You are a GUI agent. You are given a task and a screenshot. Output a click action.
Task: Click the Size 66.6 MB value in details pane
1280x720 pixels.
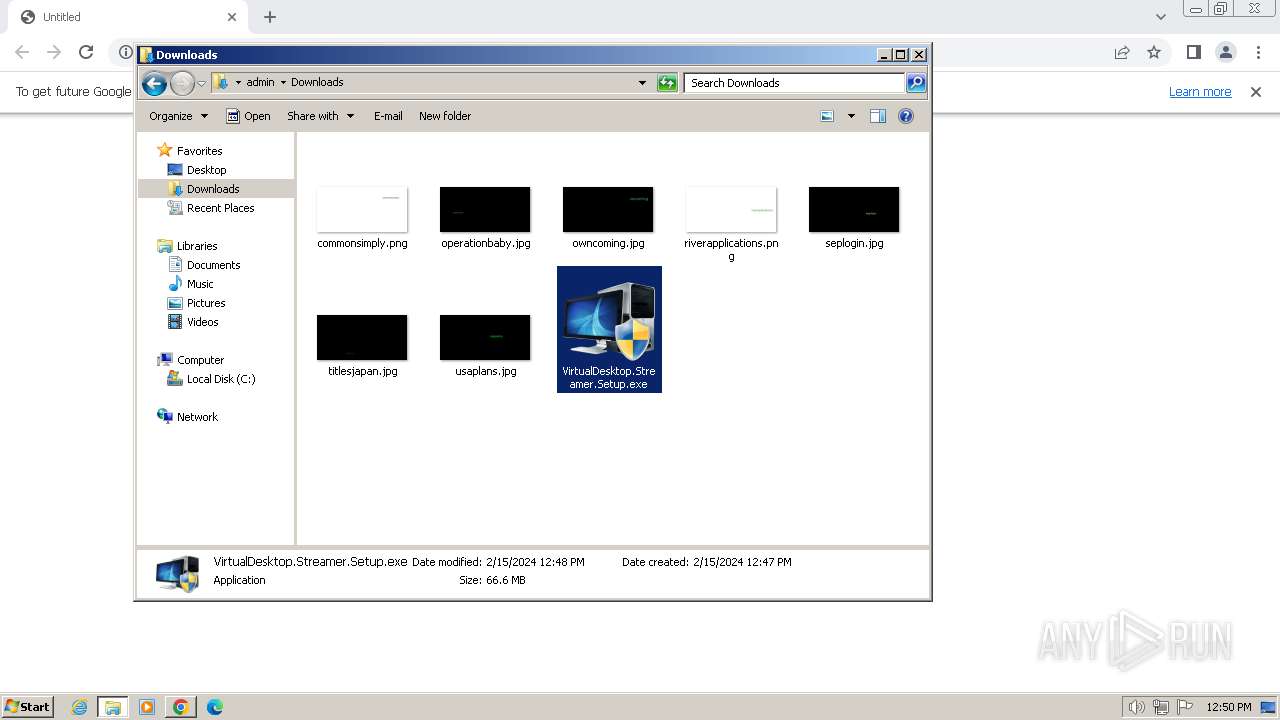tap(506, 580)
